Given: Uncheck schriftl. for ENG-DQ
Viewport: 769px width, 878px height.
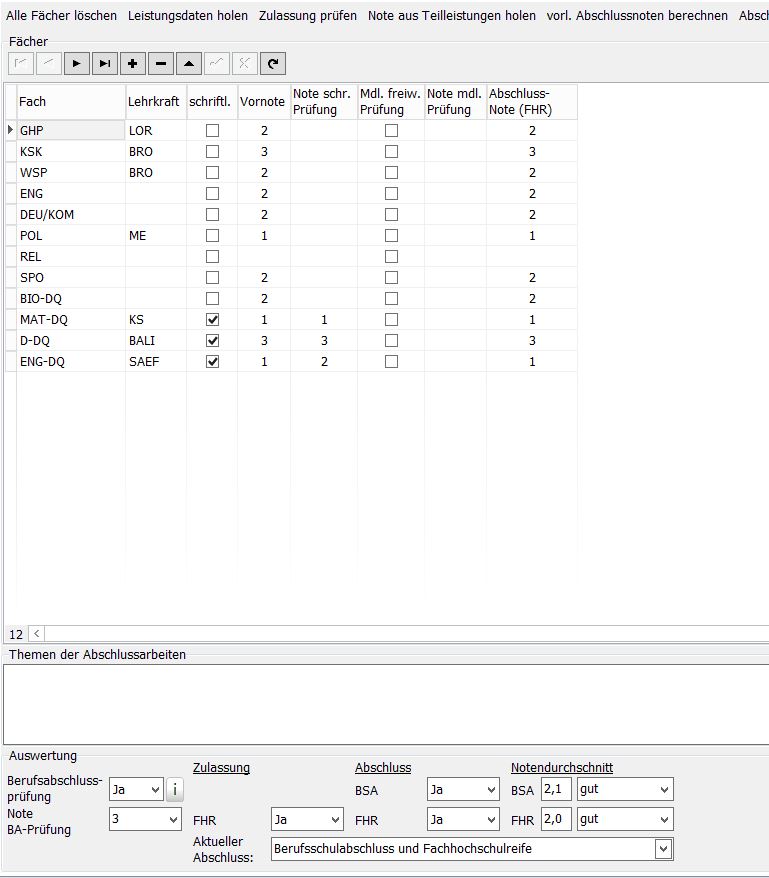Looking at the screenshot, I should [x=212, y=362].
